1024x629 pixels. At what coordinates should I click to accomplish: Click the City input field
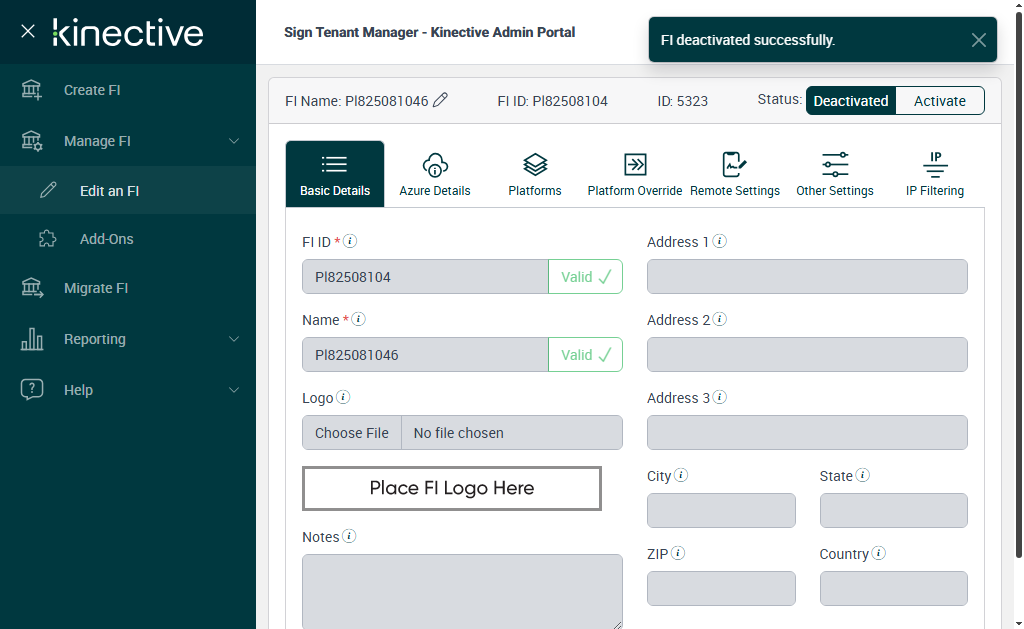[721, 510]
